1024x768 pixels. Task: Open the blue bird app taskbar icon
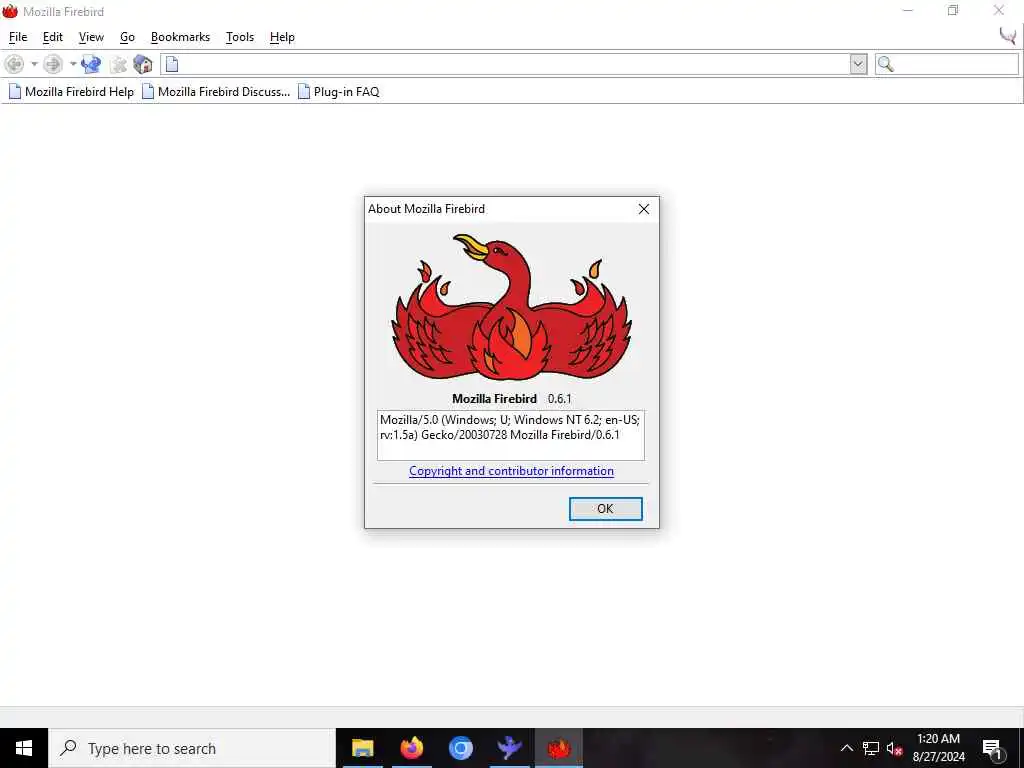tap(509, 748)
